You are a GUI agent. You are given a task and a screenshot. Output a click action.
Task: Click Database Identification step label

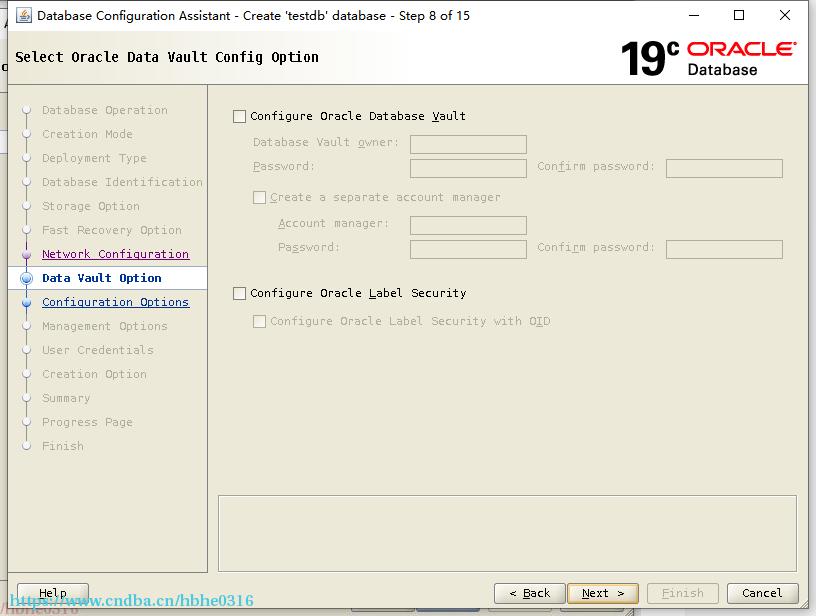[x=122, y=182]
